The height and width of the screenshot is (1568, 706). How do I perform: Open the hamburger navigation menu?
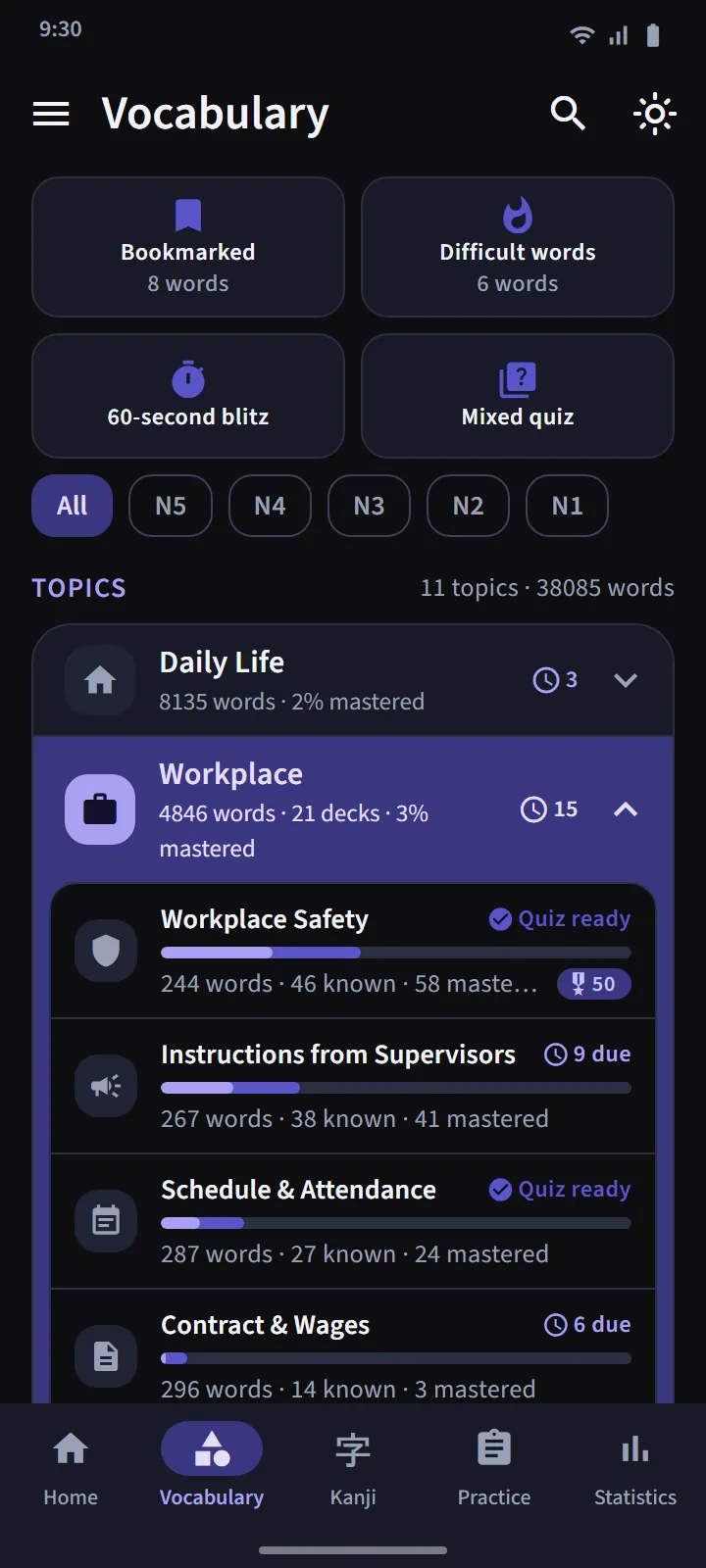click(x=51, y=114)
